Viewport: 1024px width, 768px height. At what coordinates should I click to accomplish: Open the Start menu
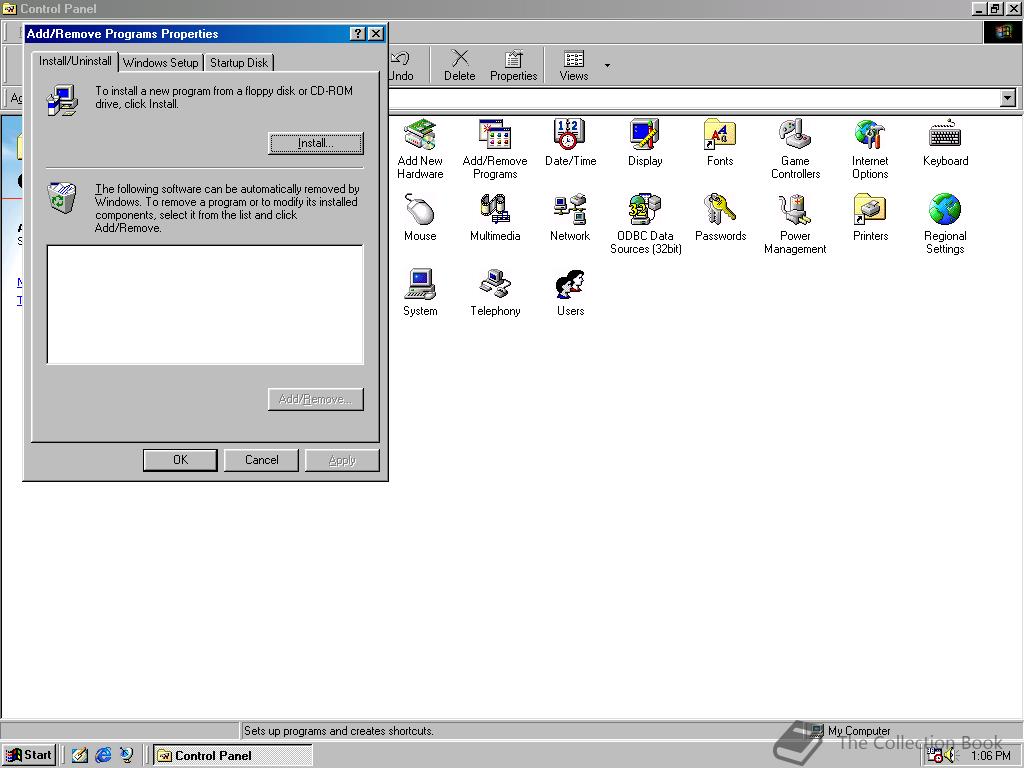29,756
